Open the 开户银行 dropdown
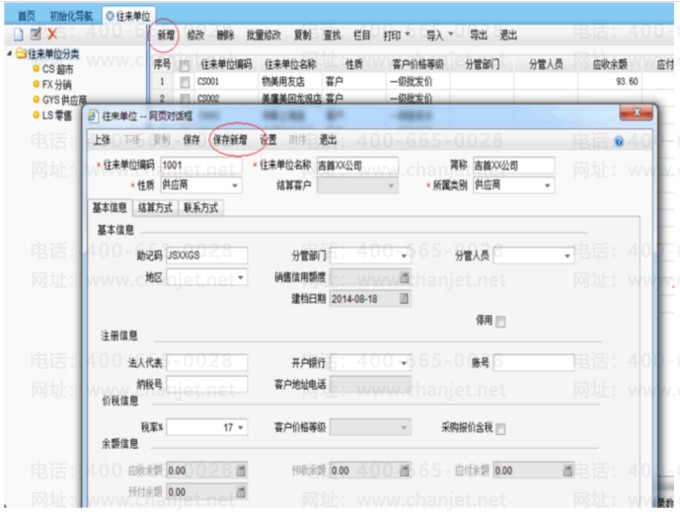The height and width of the screenshot is (512, 680). click(404, 362)
